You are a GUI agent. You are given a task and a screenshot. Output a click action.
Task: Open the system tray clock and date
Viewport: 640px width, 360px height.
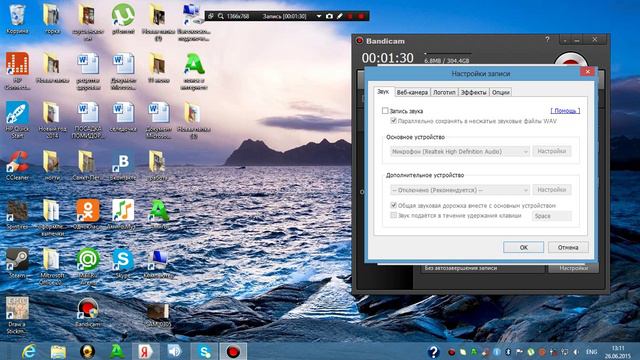click(x=618, y=352)
